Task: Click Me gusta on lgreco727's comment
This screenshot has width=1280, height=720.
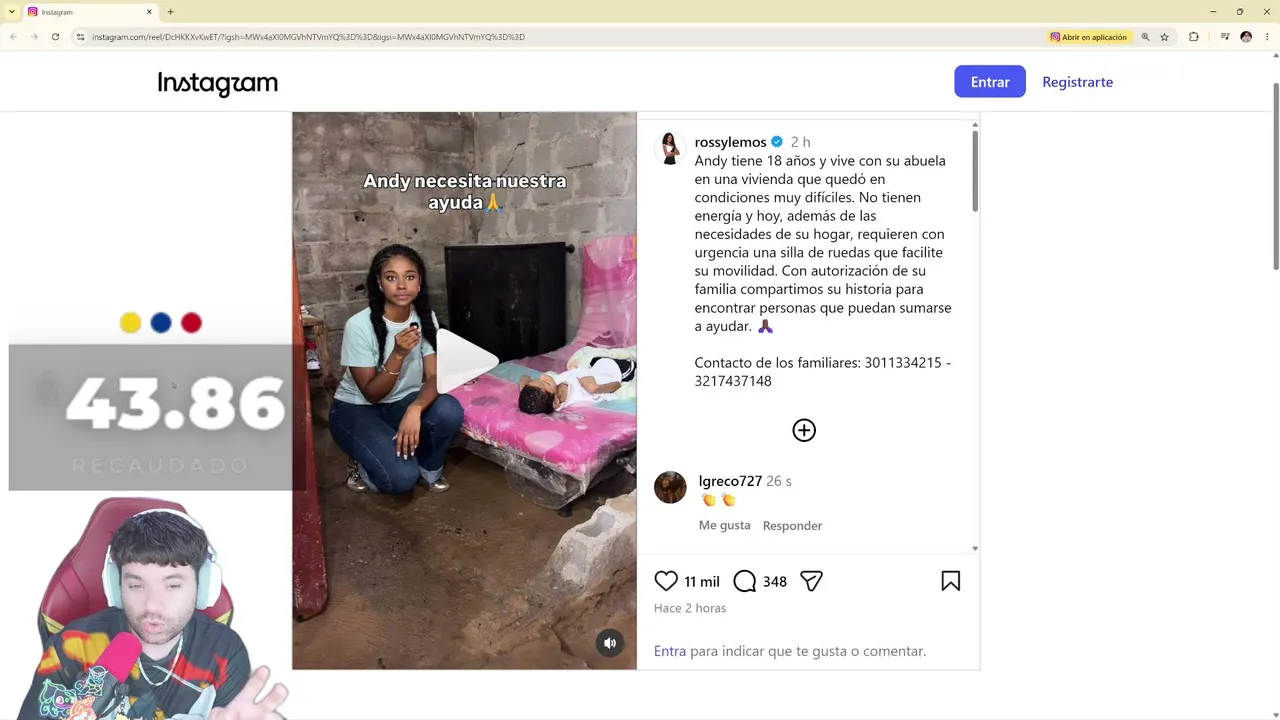Action: (x=724, y=525)
